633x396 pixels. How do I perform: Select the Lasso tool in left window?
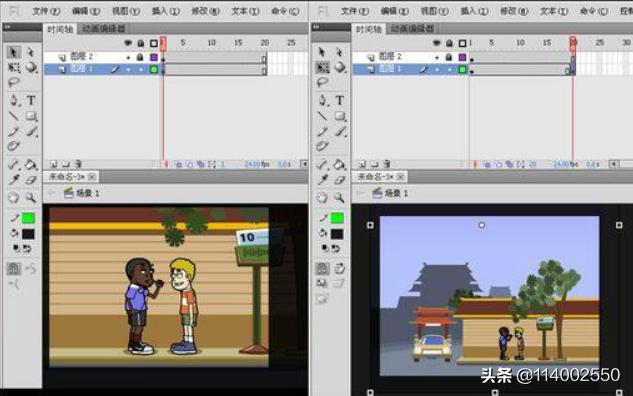tap(14, 82)
